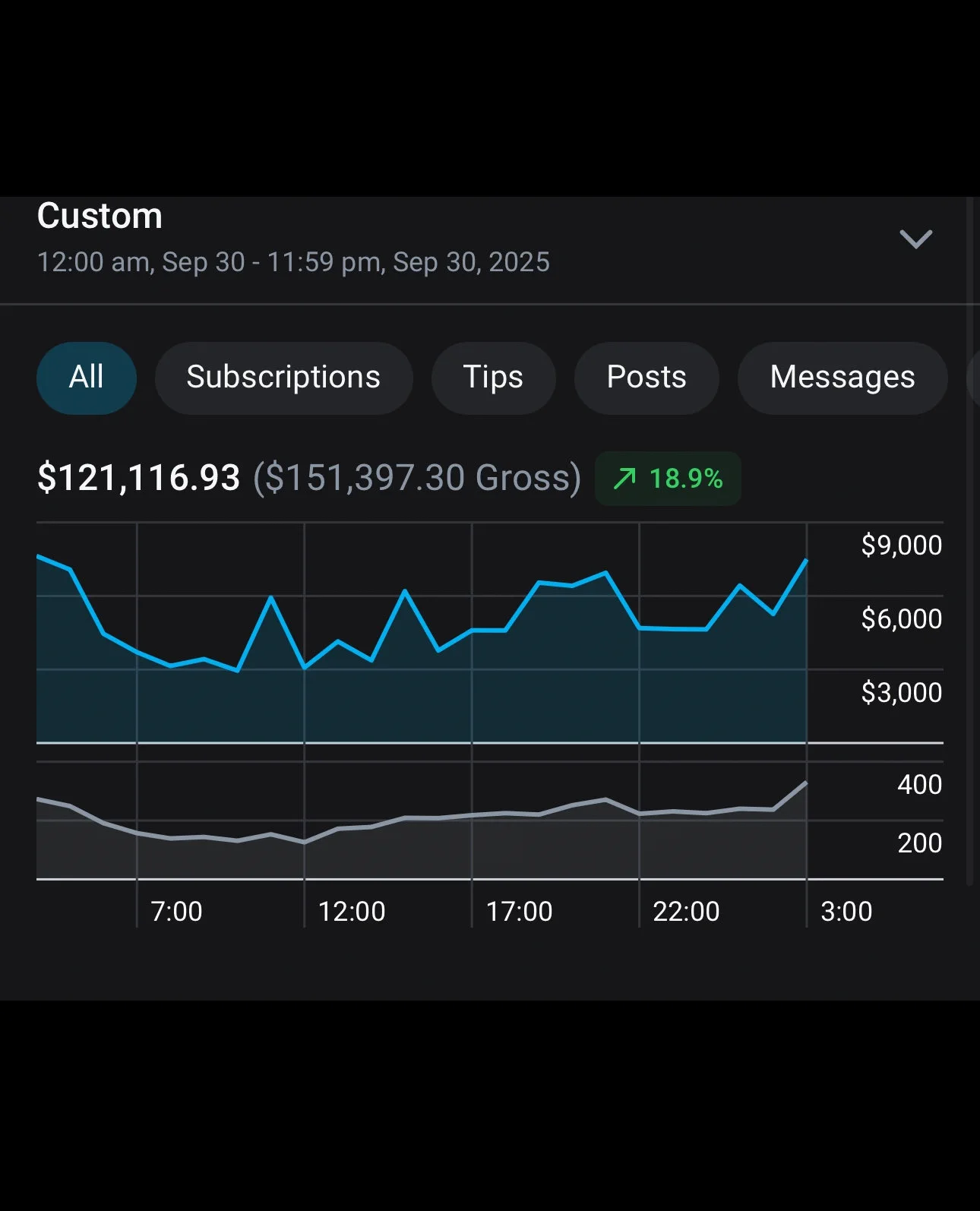Expand the Custom date range chevron

click(915, 239)
